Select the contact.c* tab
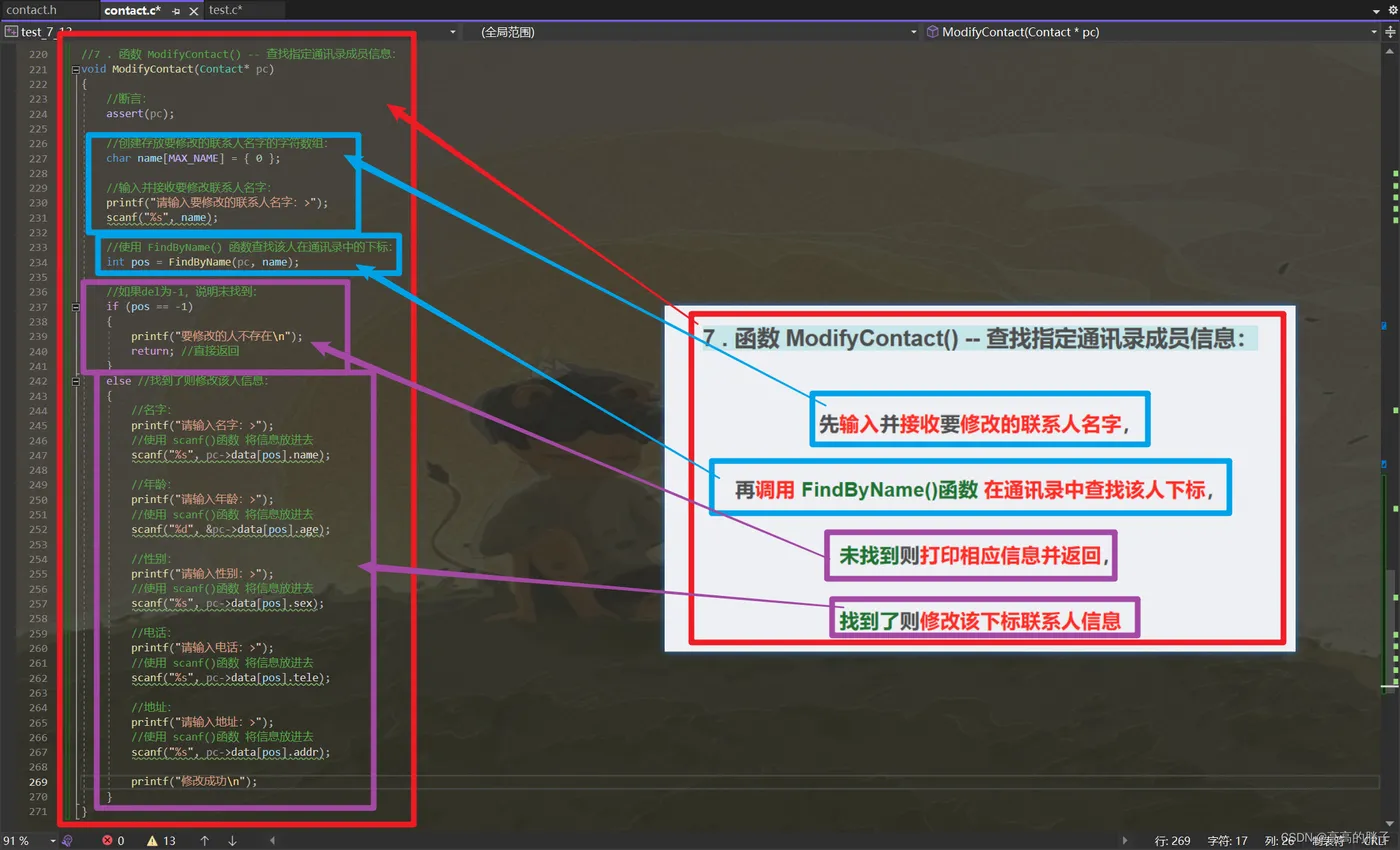 click(x=132, y=10)
